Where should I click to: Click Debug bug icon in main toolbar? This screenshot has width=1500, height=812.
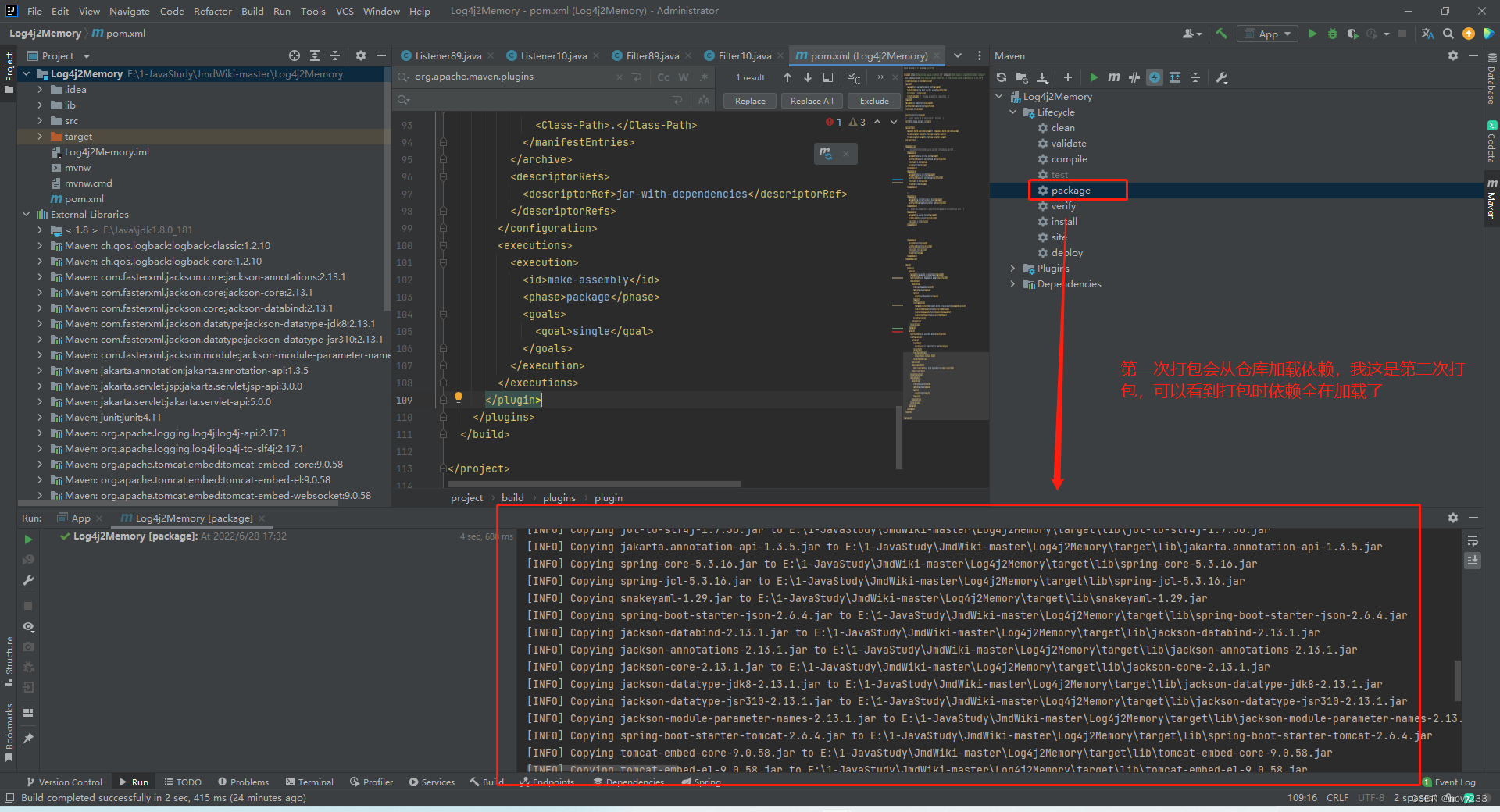tap(1333, 34)
